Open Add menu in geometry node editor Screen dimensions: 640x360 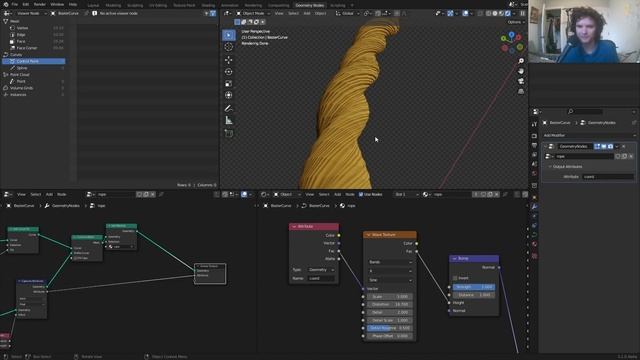(x=49, y=194)
